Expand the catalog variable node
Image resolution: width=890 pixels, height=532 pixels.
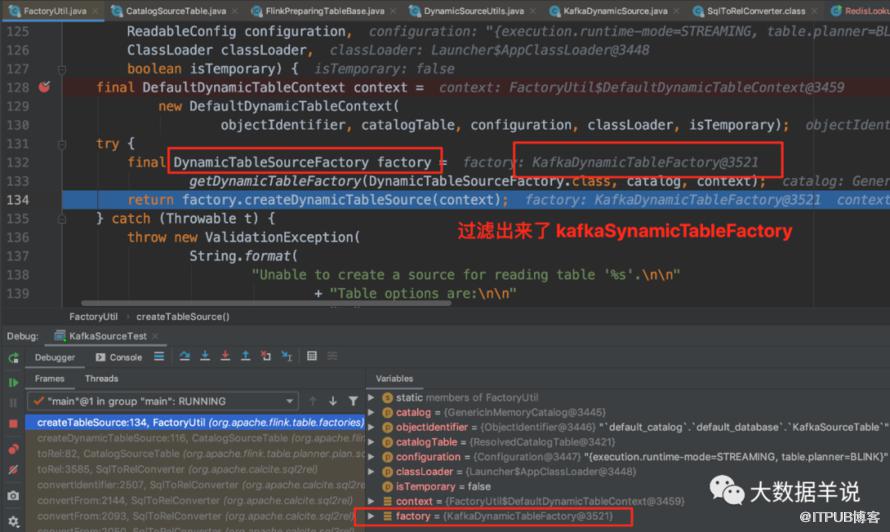(x=371, y=412)
